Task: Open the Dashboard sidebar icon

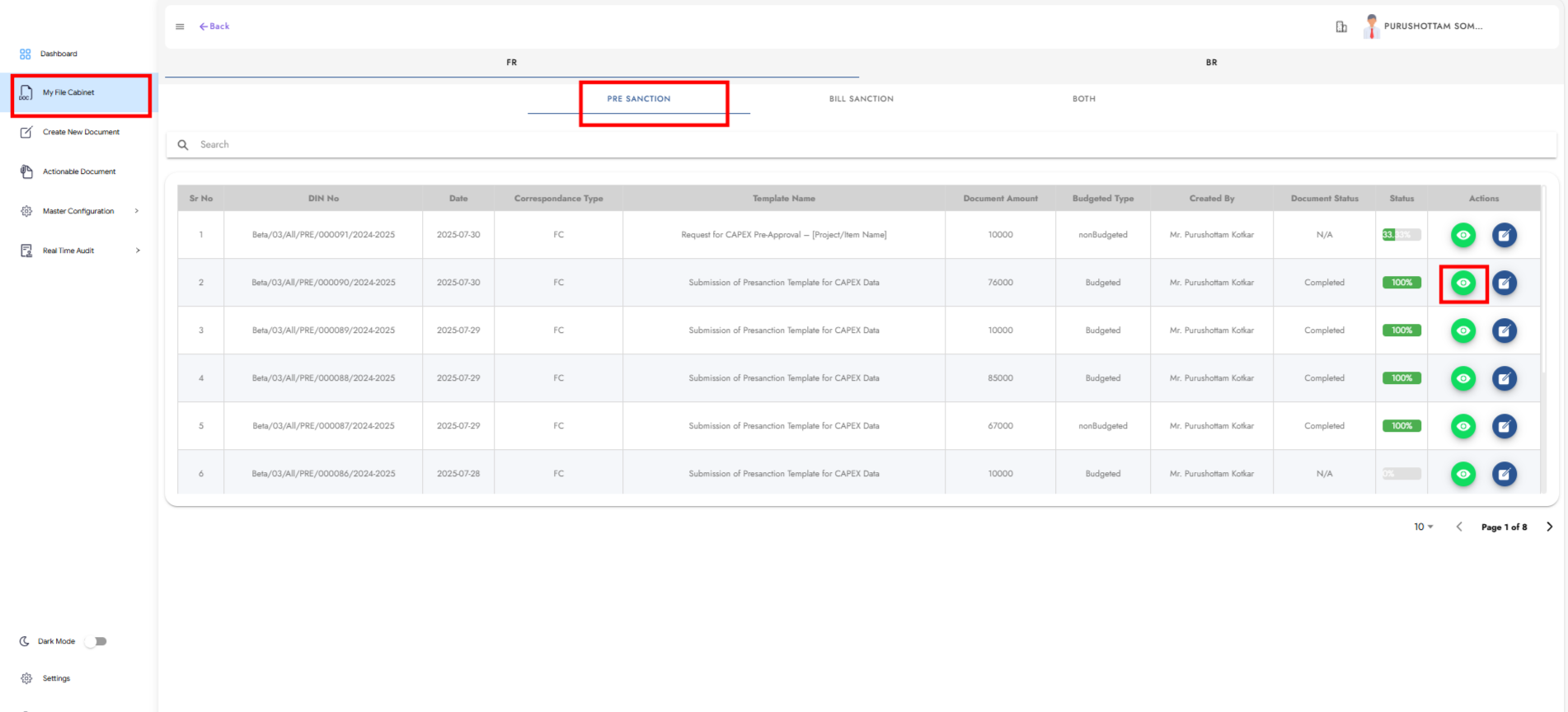Action: point(26,54)
